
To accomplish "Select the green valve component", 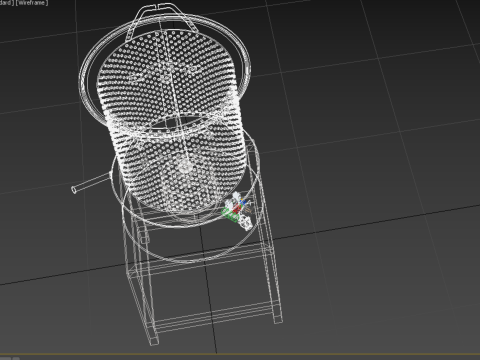I will click(x=229, y=214).
